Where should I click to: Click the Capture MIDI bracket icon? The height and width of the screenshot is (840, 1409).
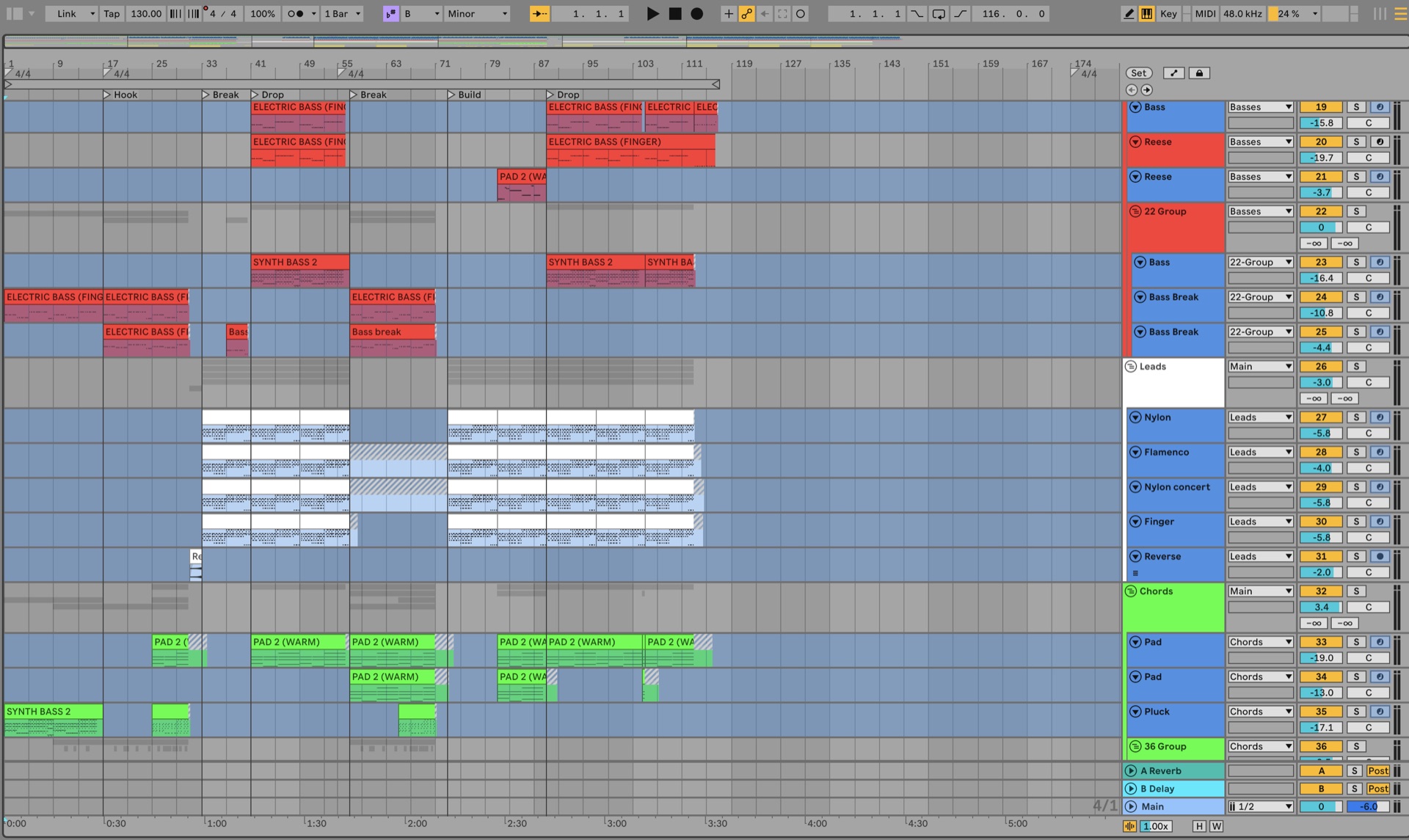(x=782, y=13)
